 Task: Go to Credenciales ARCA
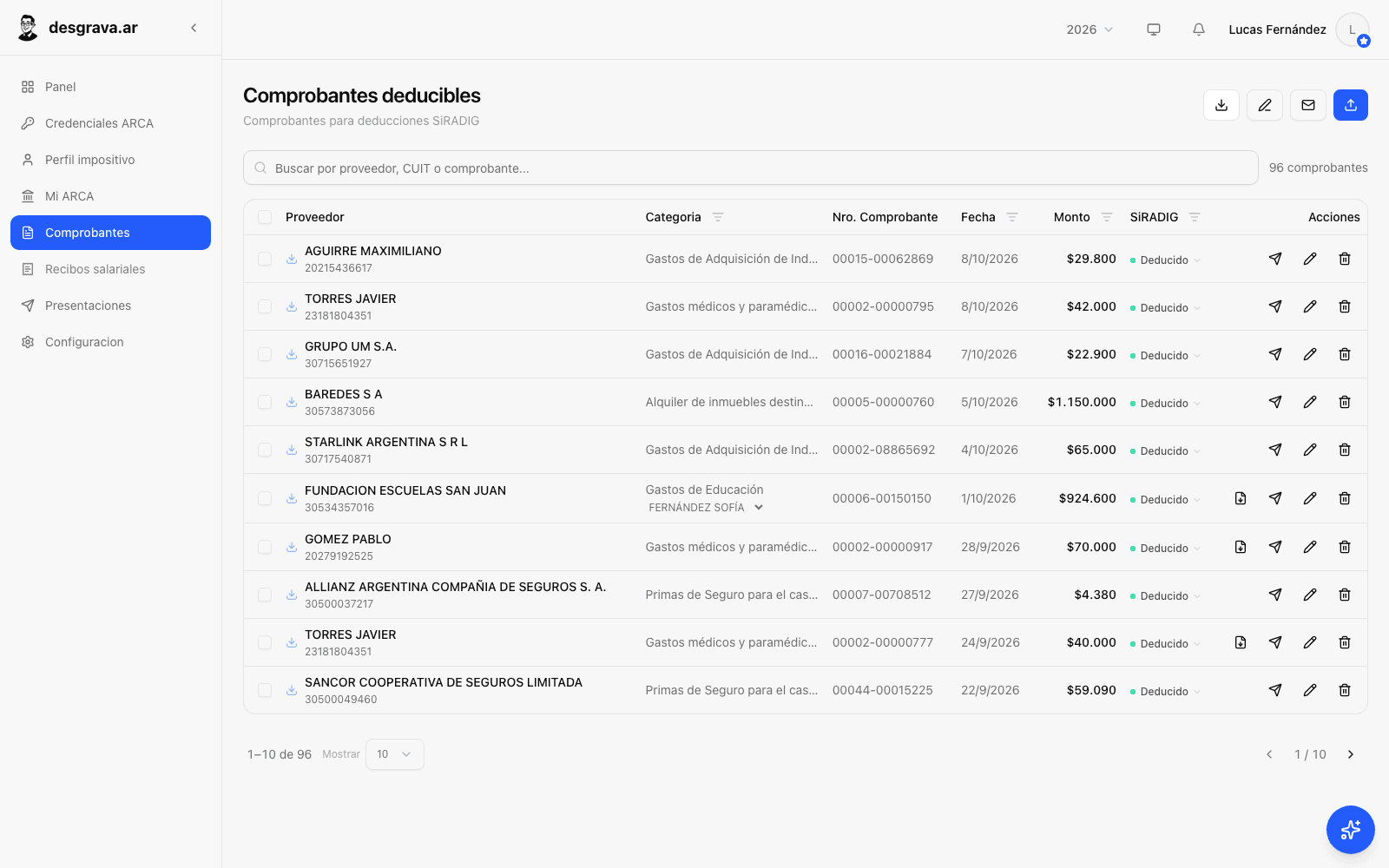coord(110,123)
